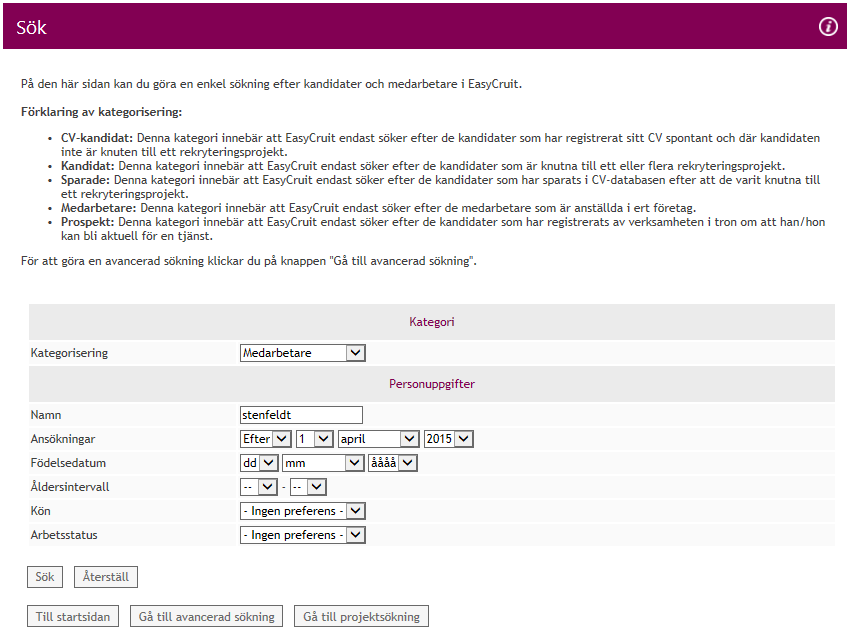The width and height of the screenshot is (847, 633).
Task: Open the Arbetsstatus preference dropdown
Action: (302, 535)
